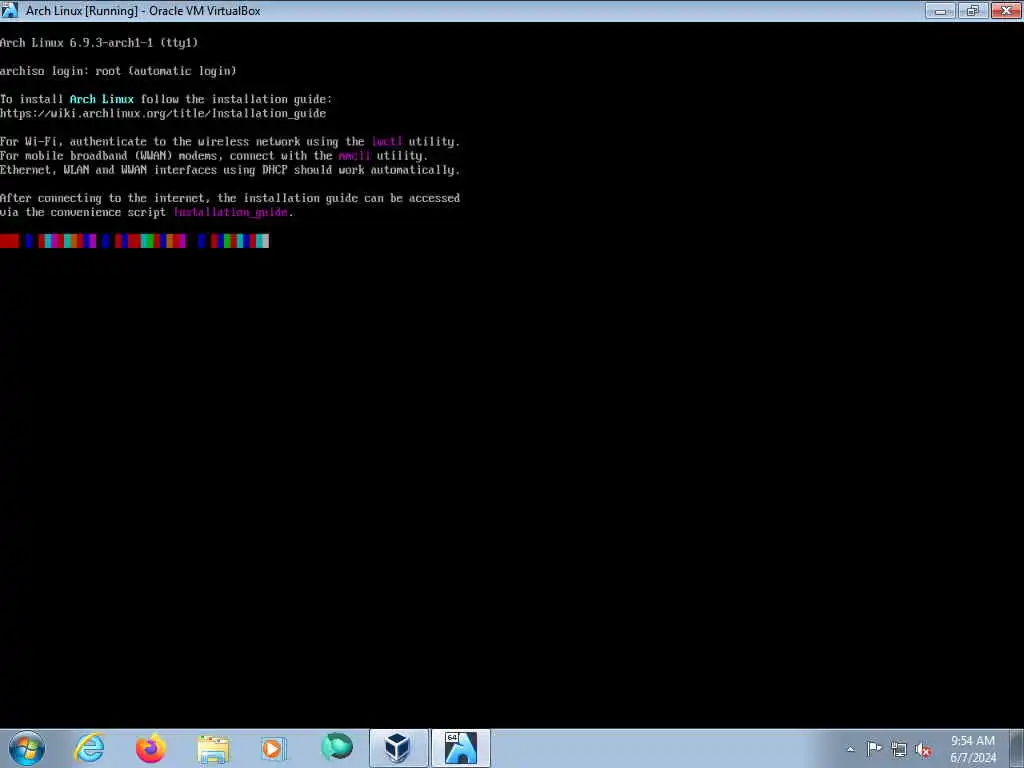Show hidden system tray icons
This screenshot has height=768, width=1024.
tap(850, 750)
